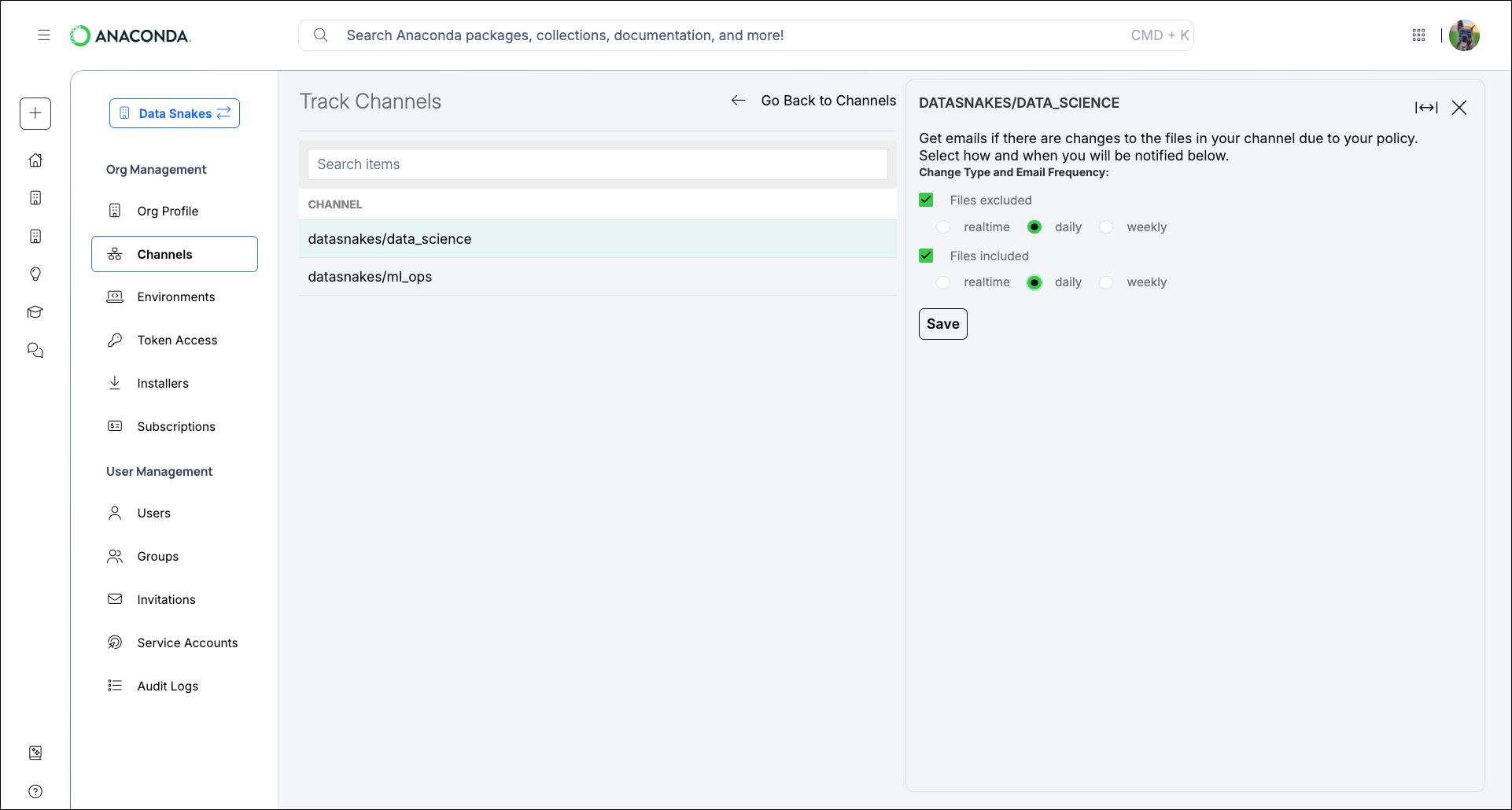Select daily for Files included

coord(1034,282)
